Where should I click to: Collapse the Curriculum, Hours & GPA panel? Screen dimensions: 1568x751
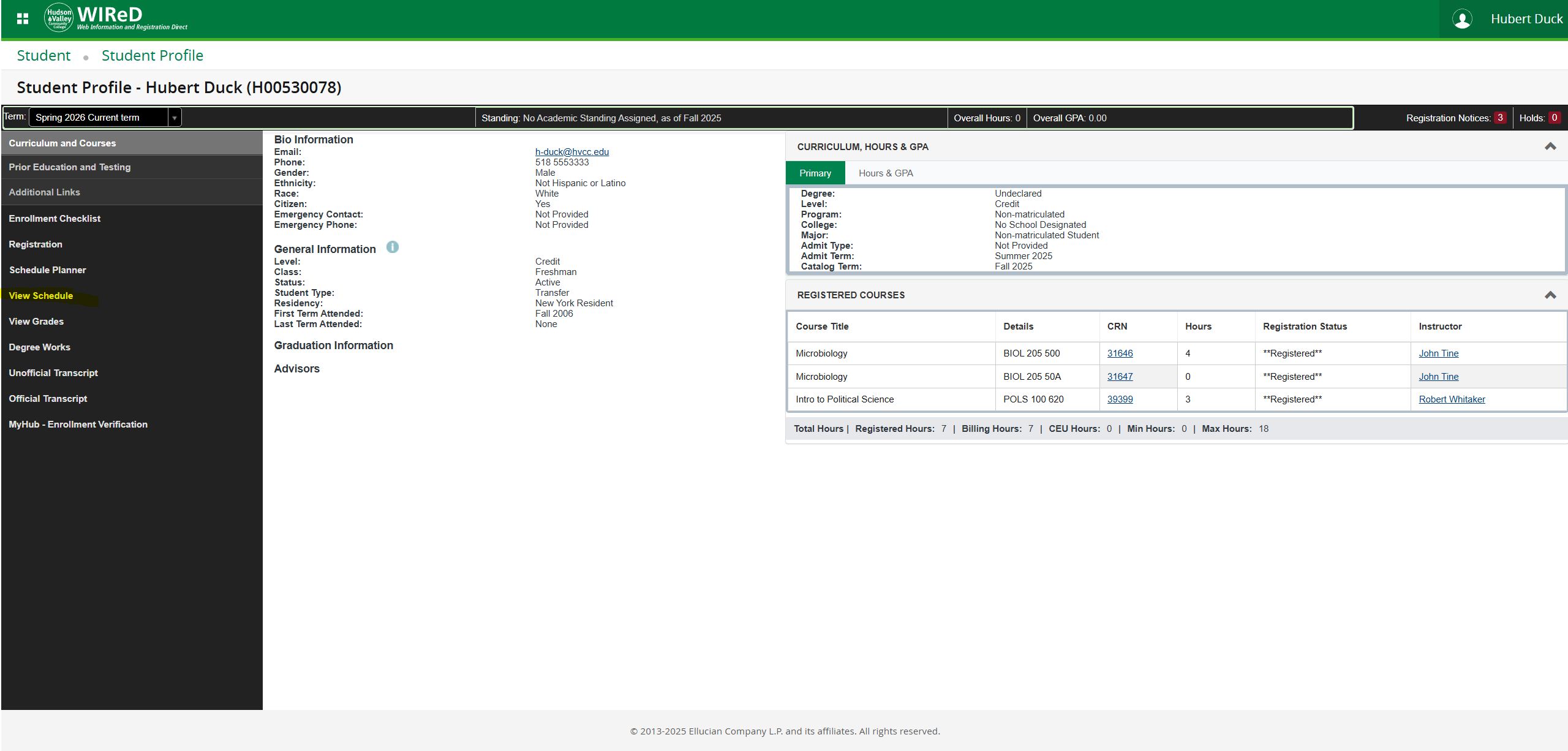(1550, 146)
